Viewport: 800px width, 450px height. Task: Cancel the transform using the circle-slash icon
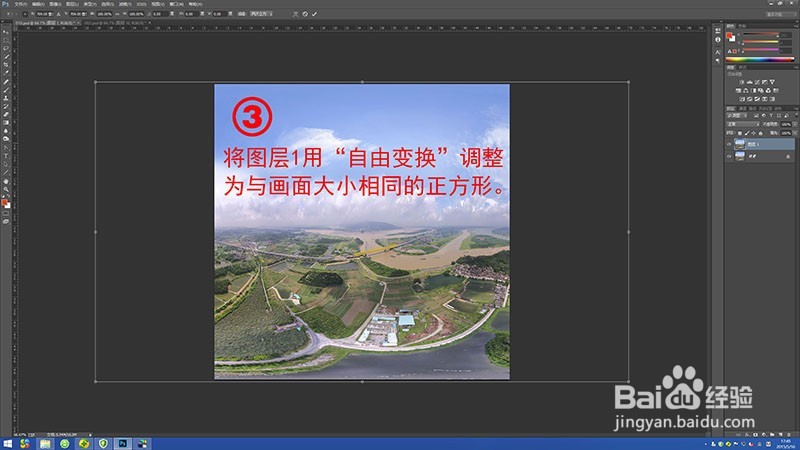pyautogui.click(x=305, y=14)
